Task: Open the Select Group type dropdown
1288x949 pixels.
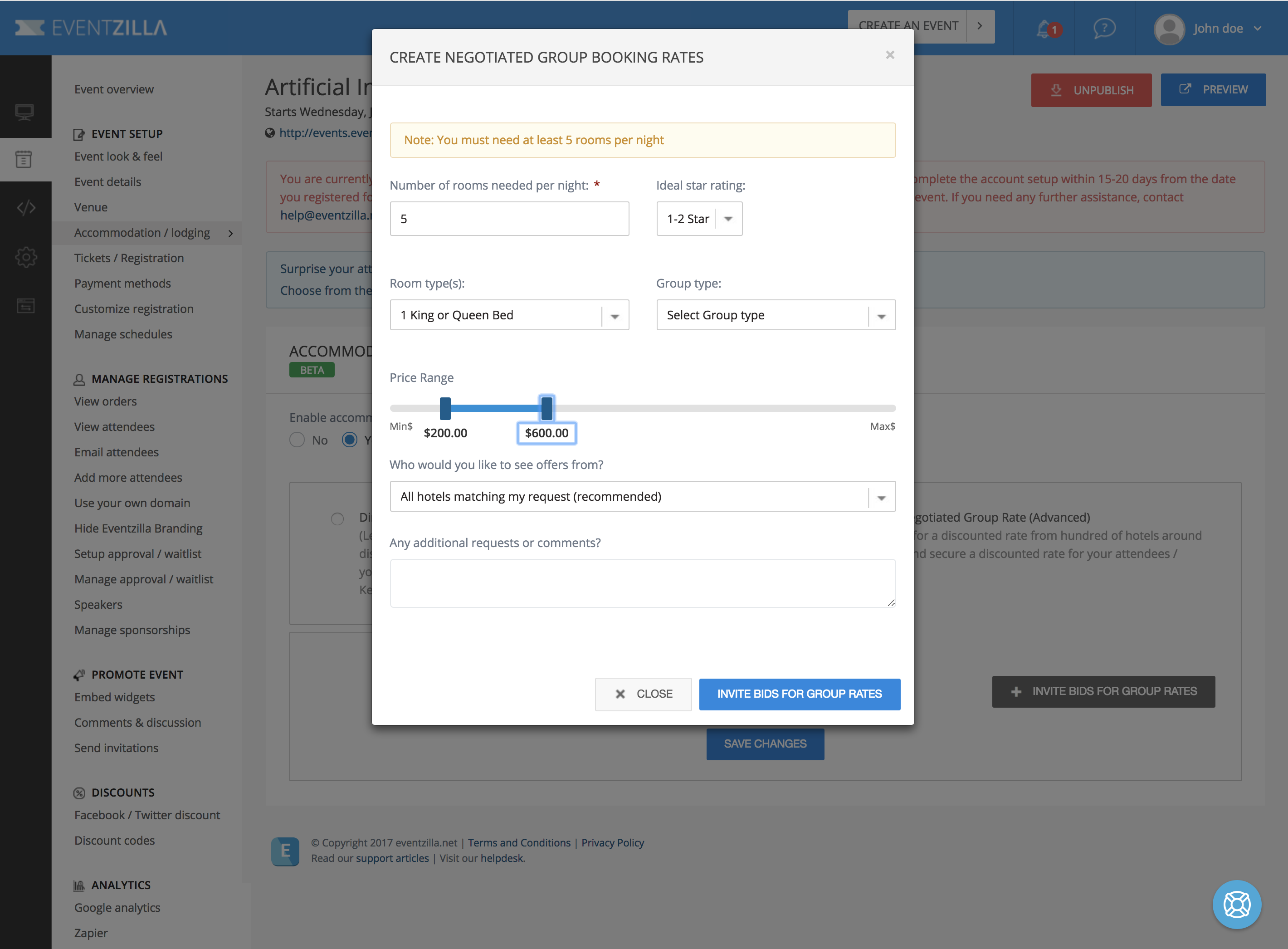Action: pyautogui.click(x=775, y=315)
